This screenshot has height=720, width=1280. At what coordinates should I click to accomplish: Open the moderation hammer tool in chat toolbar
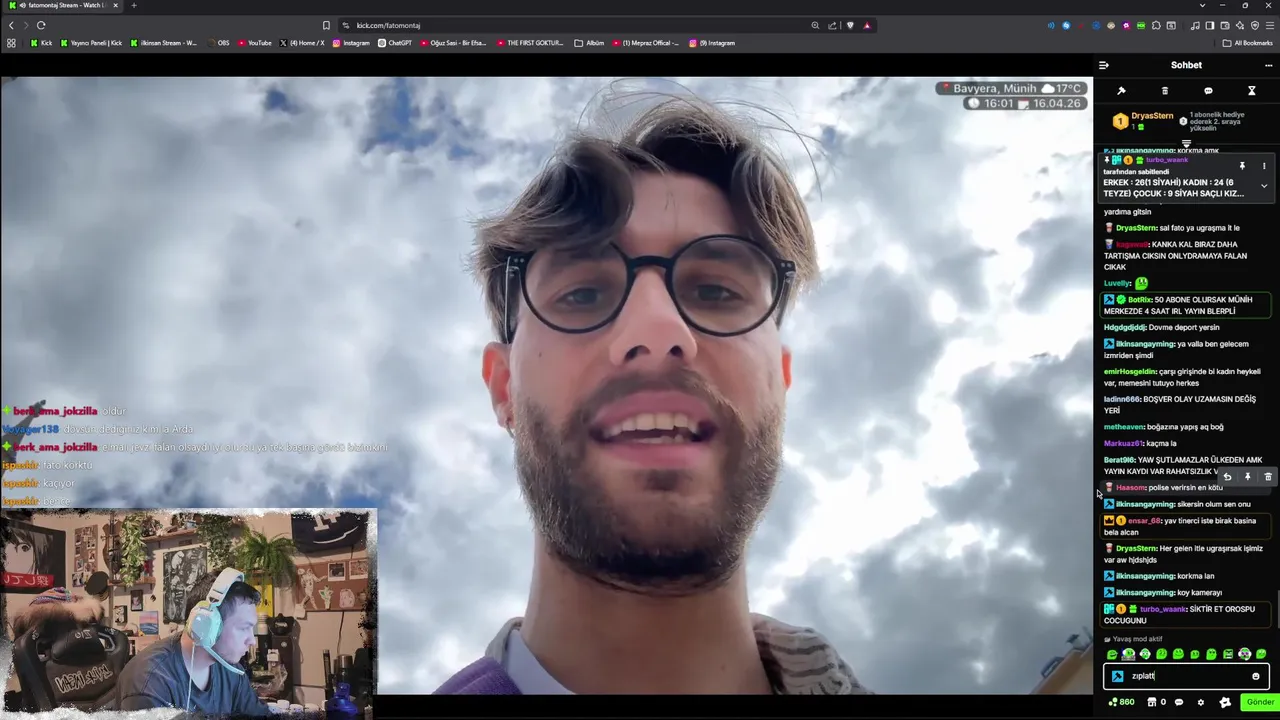1121,91
